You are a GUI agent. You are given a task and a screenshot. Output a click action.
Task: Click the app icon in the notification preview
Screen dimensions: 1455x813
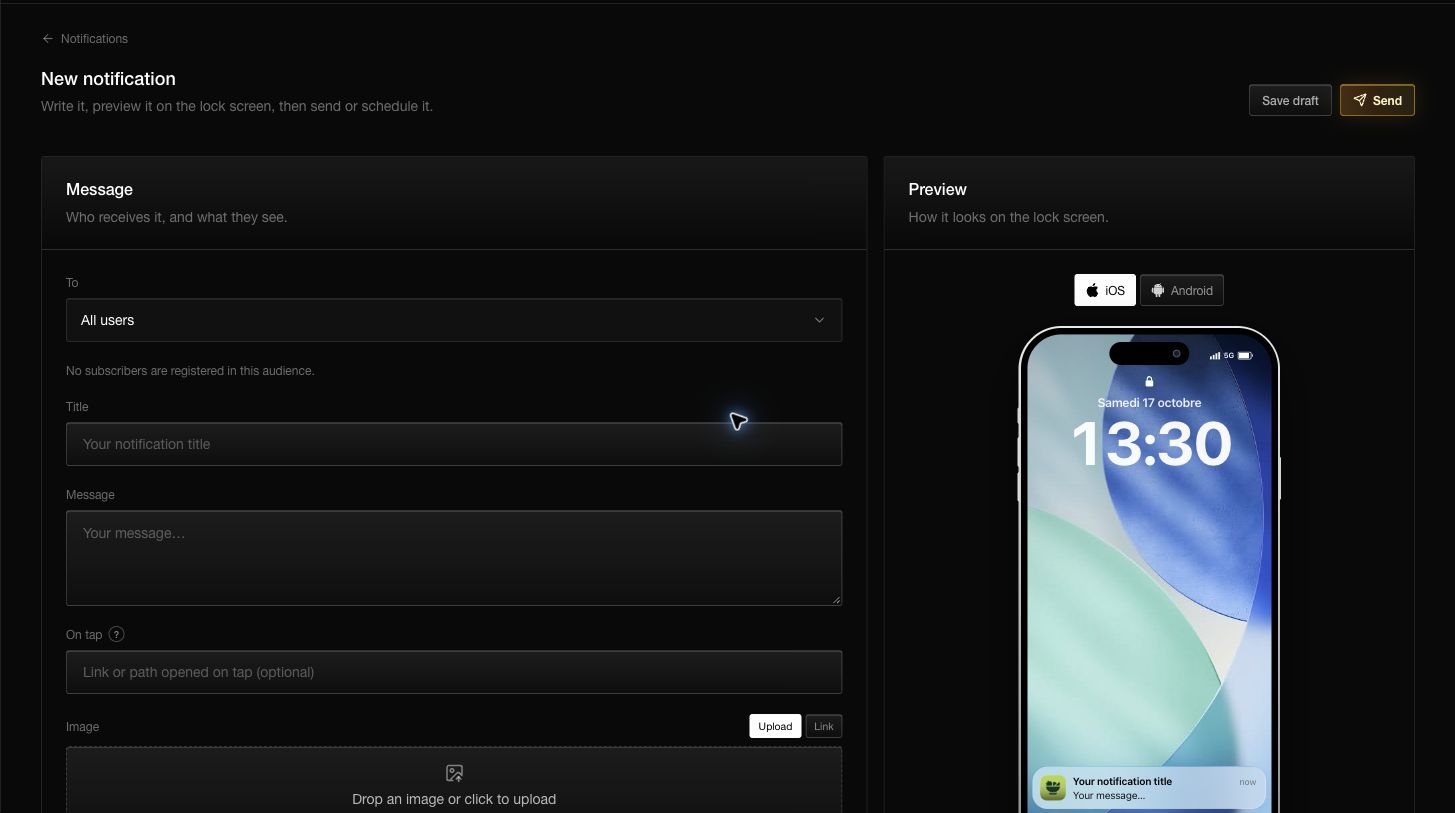(x=1053, y=788)
